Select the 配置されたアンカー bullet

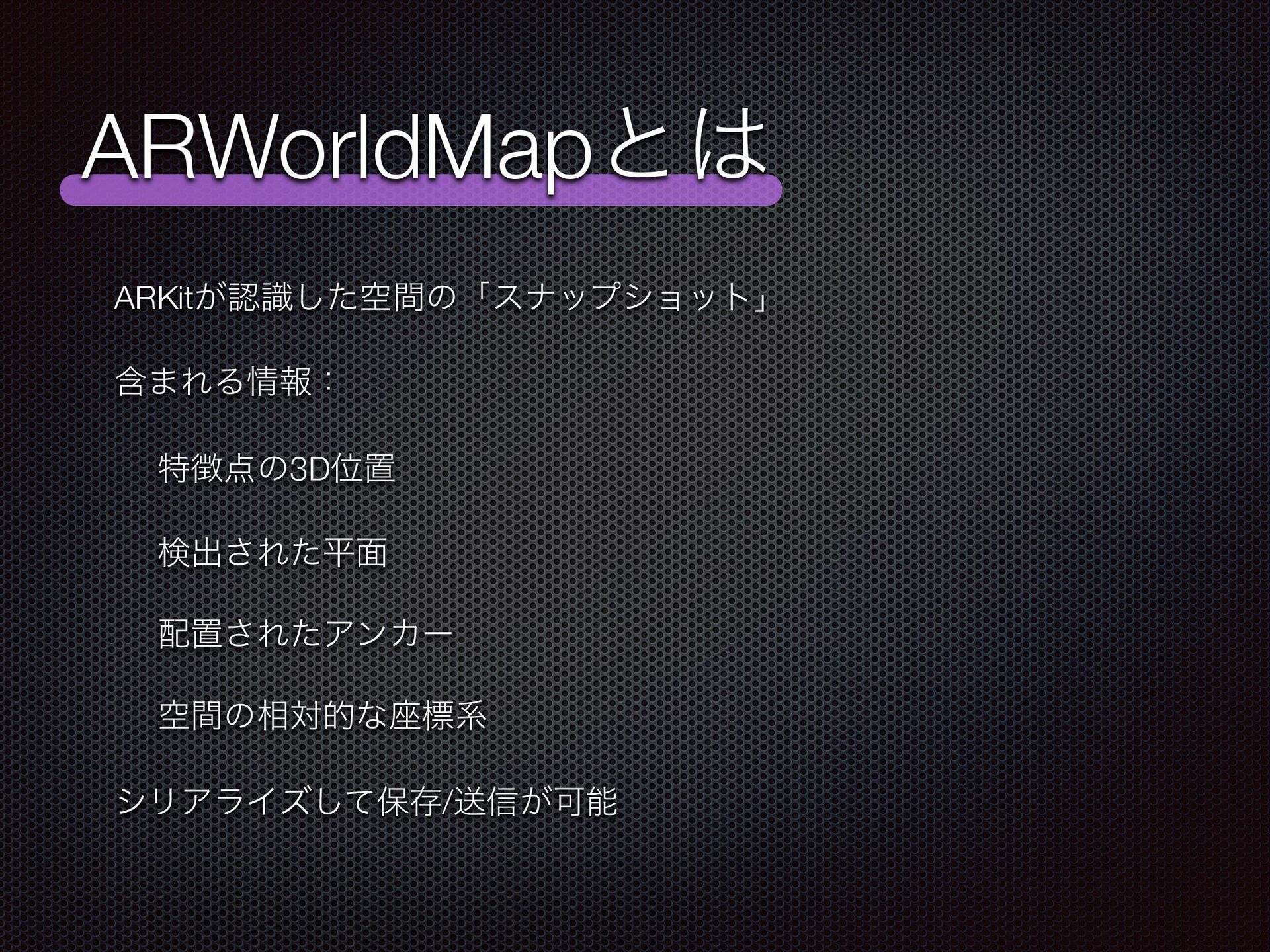(x=306, y=634)
